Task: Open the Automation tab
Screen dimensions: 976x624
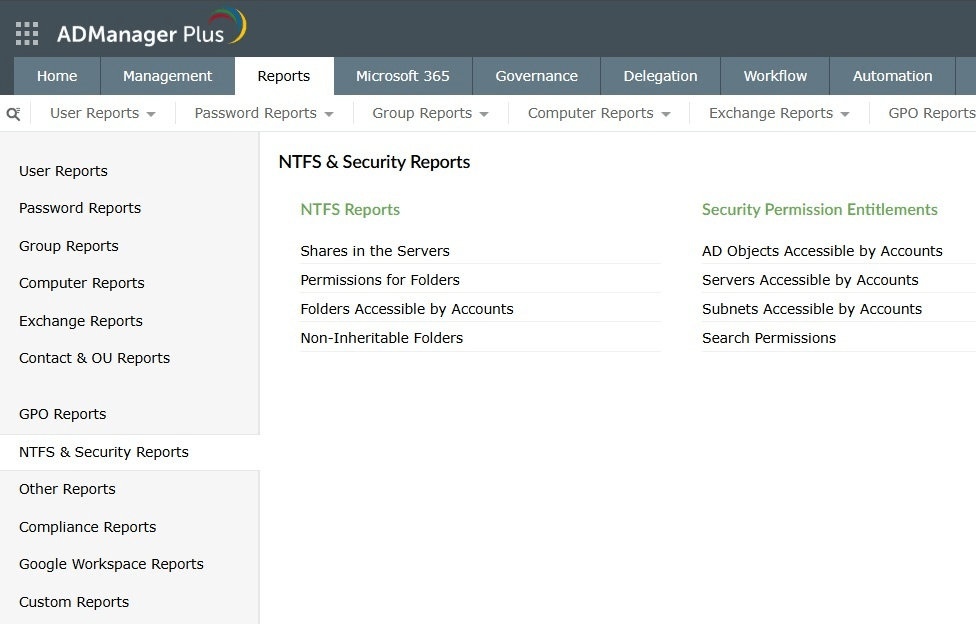Action: [x=892, y=75]
